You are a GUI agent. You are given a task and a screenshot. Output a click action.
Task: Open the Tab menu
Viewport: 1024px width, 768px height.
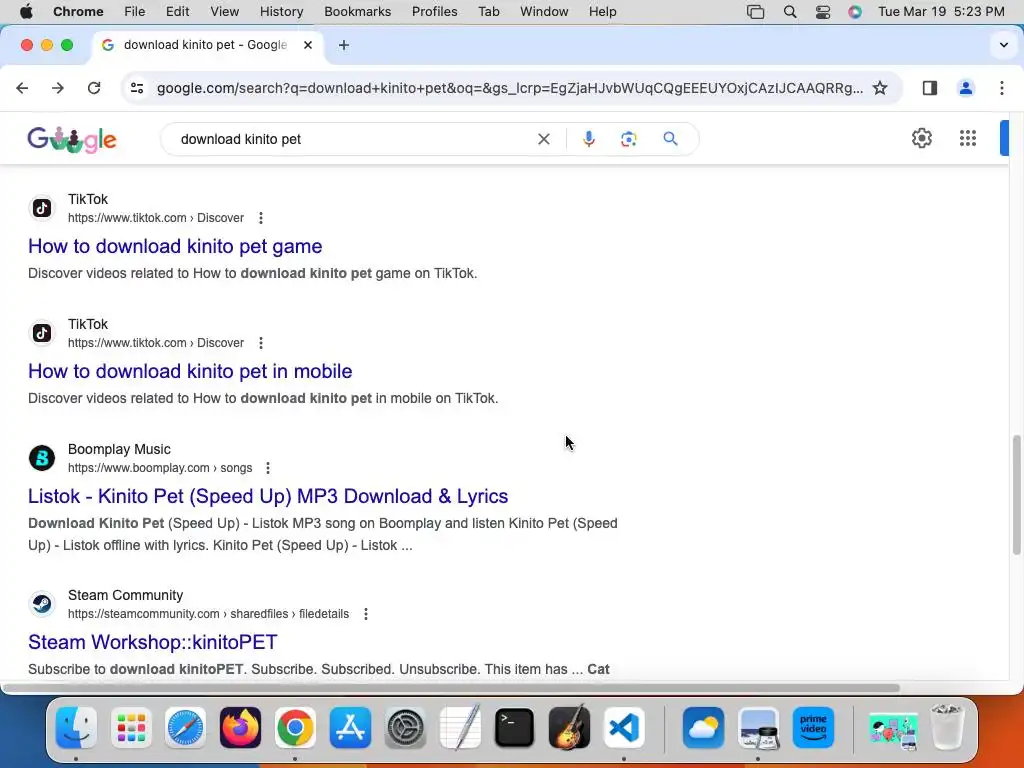488,11
